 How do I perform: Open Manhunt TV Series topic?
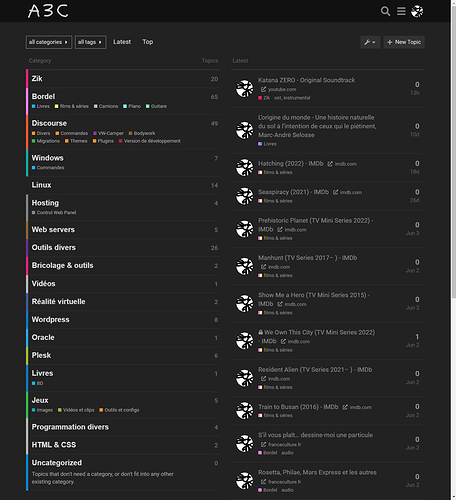[307, 258]
